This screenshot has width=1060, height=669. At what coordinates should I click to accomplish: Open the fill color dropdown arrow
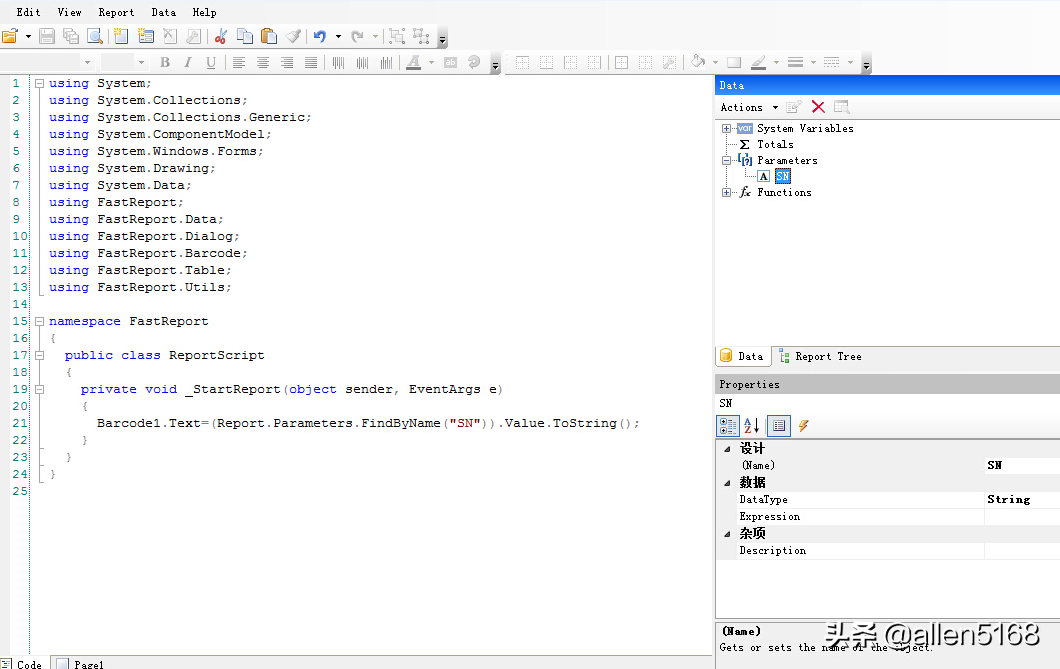click(715, 62)
